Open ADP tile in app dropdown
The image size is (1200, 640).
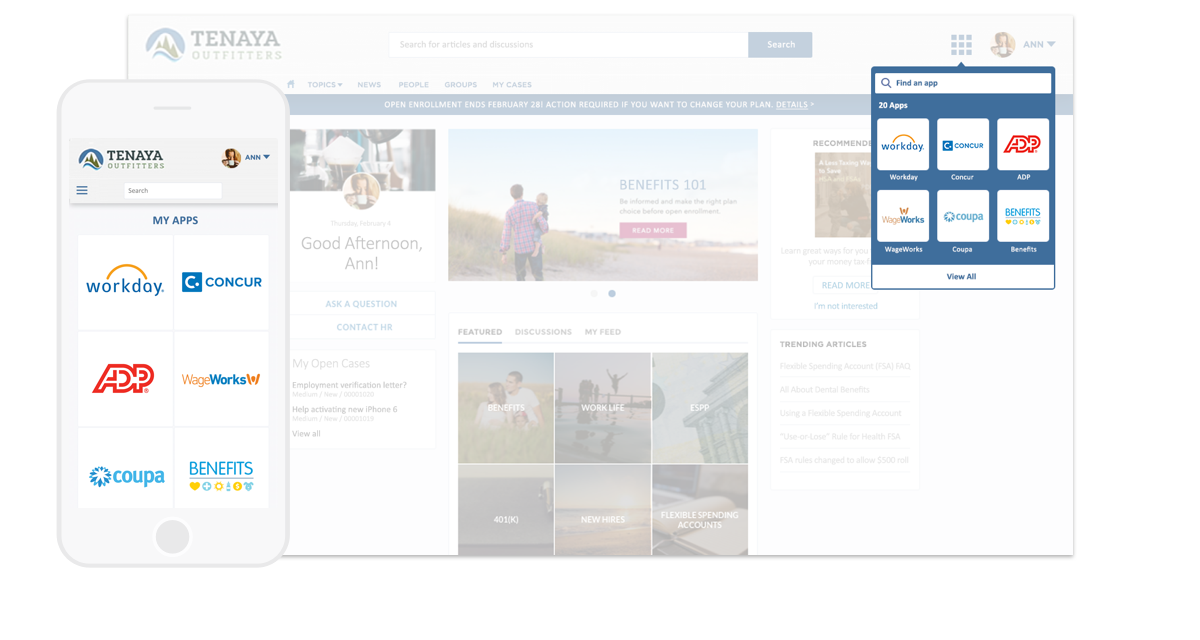point(1023,144)
